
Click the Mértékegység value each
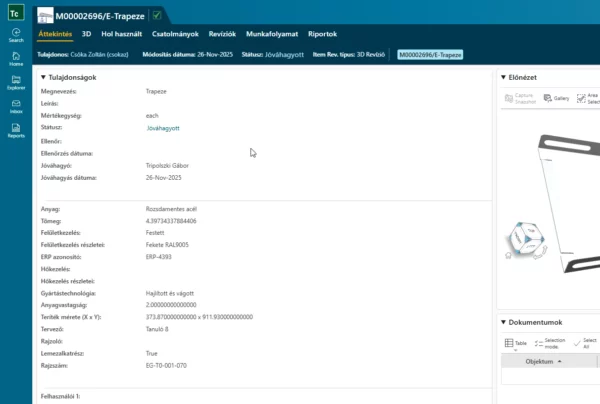pos(152,116)
